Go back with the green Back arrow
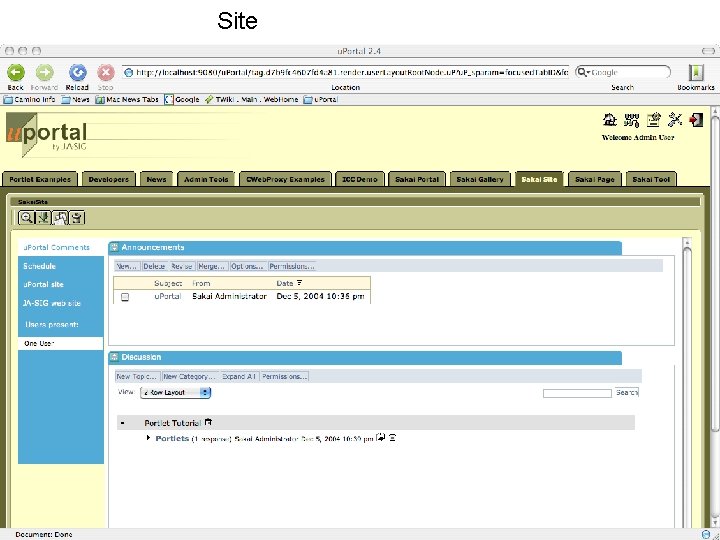The width and height of the screenshot is (720, 540). (x=16, y=73)
